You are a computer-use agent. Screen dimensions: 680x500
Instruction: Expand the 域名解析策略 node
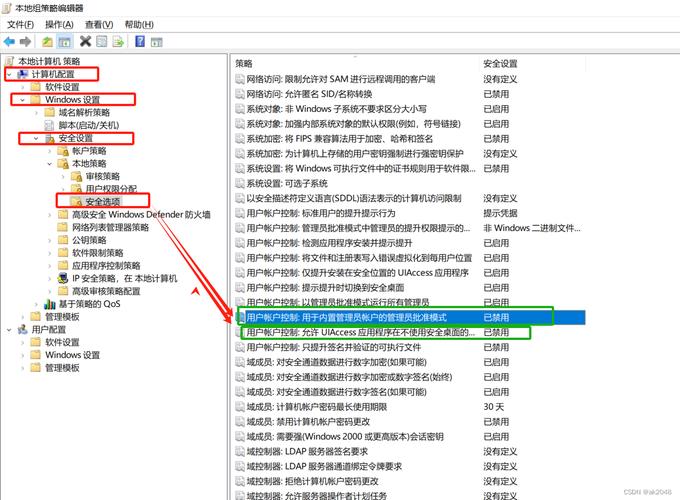point(36,113)
